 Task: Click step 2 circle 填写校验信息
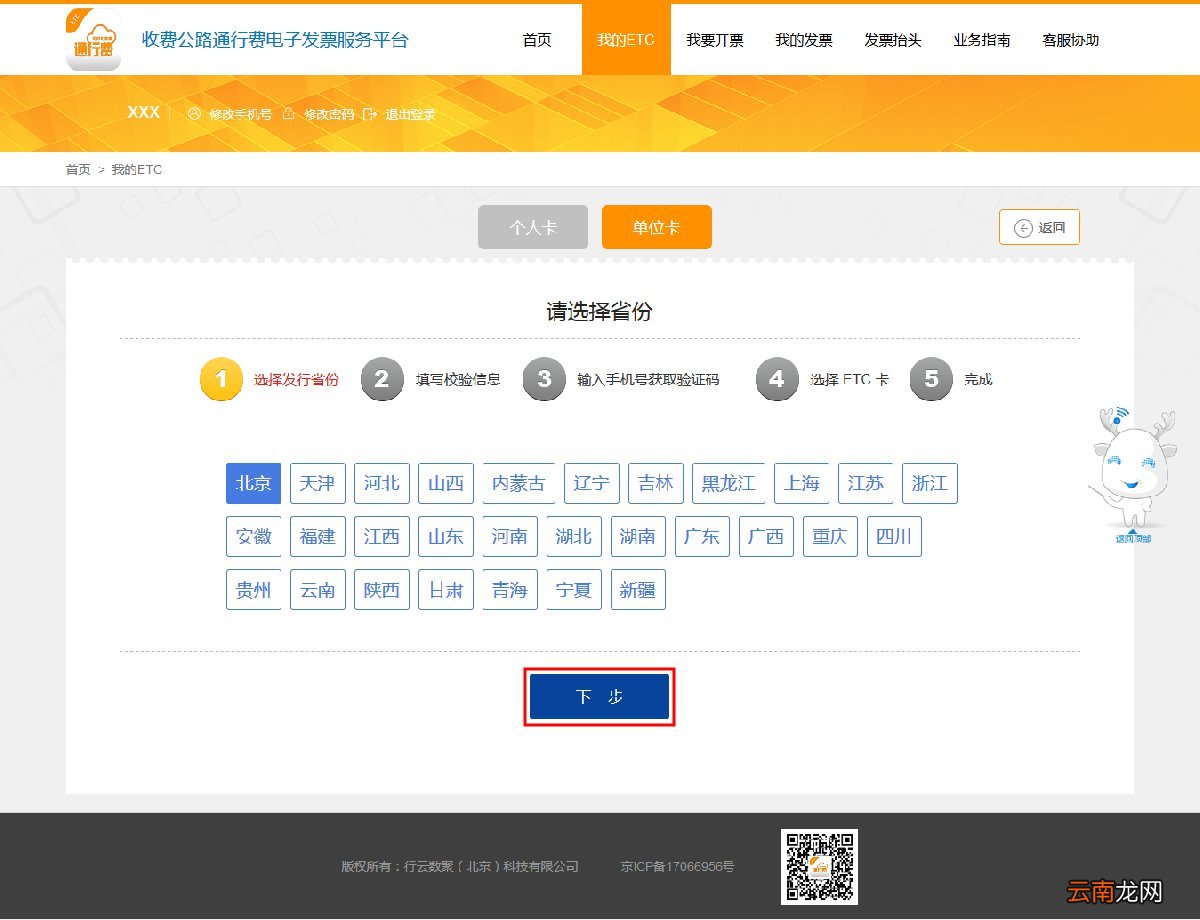click(382, 380)
